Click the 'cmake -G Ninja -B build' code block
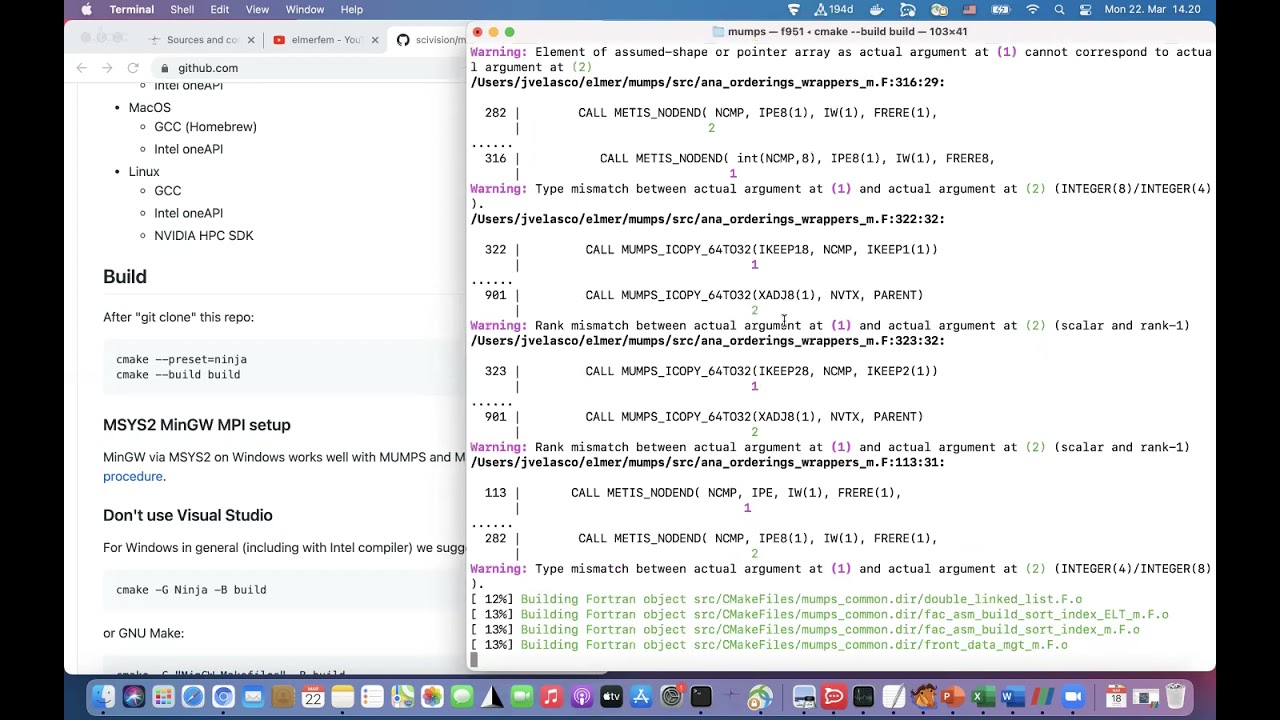 [284, 590]
